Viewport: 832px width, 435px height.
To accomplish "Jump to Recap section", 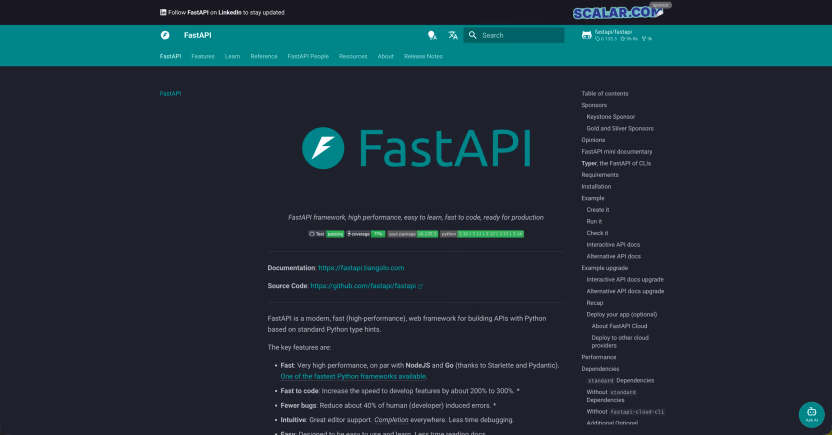I will coord(594,303).
